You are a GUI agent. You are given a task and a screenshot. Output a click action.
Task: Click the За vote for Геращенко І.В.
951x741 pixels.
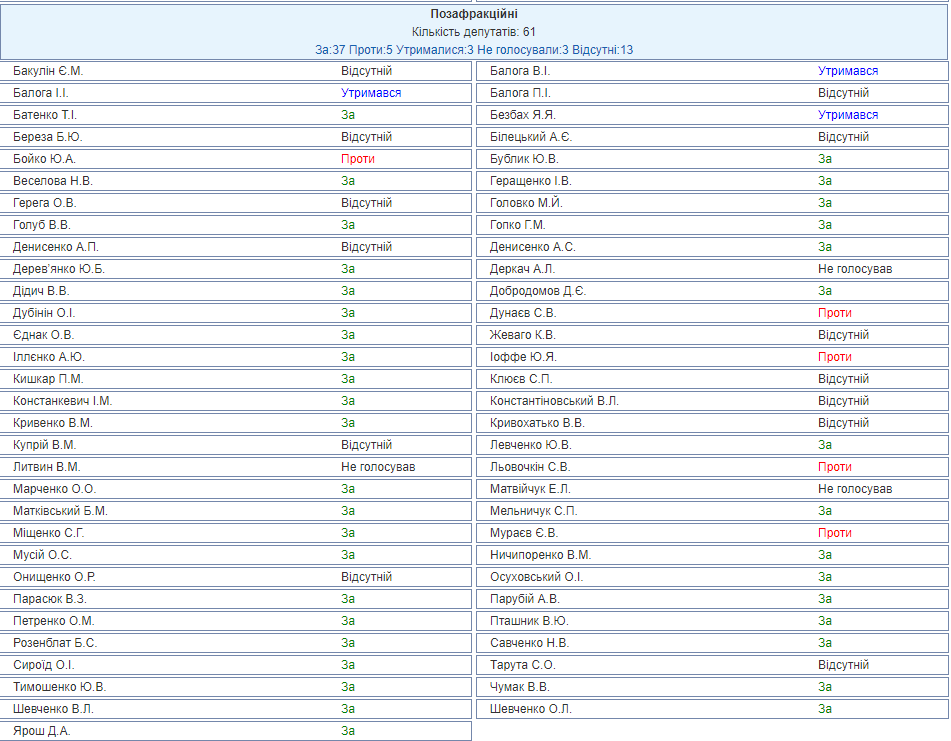click(x=824, y=181)
